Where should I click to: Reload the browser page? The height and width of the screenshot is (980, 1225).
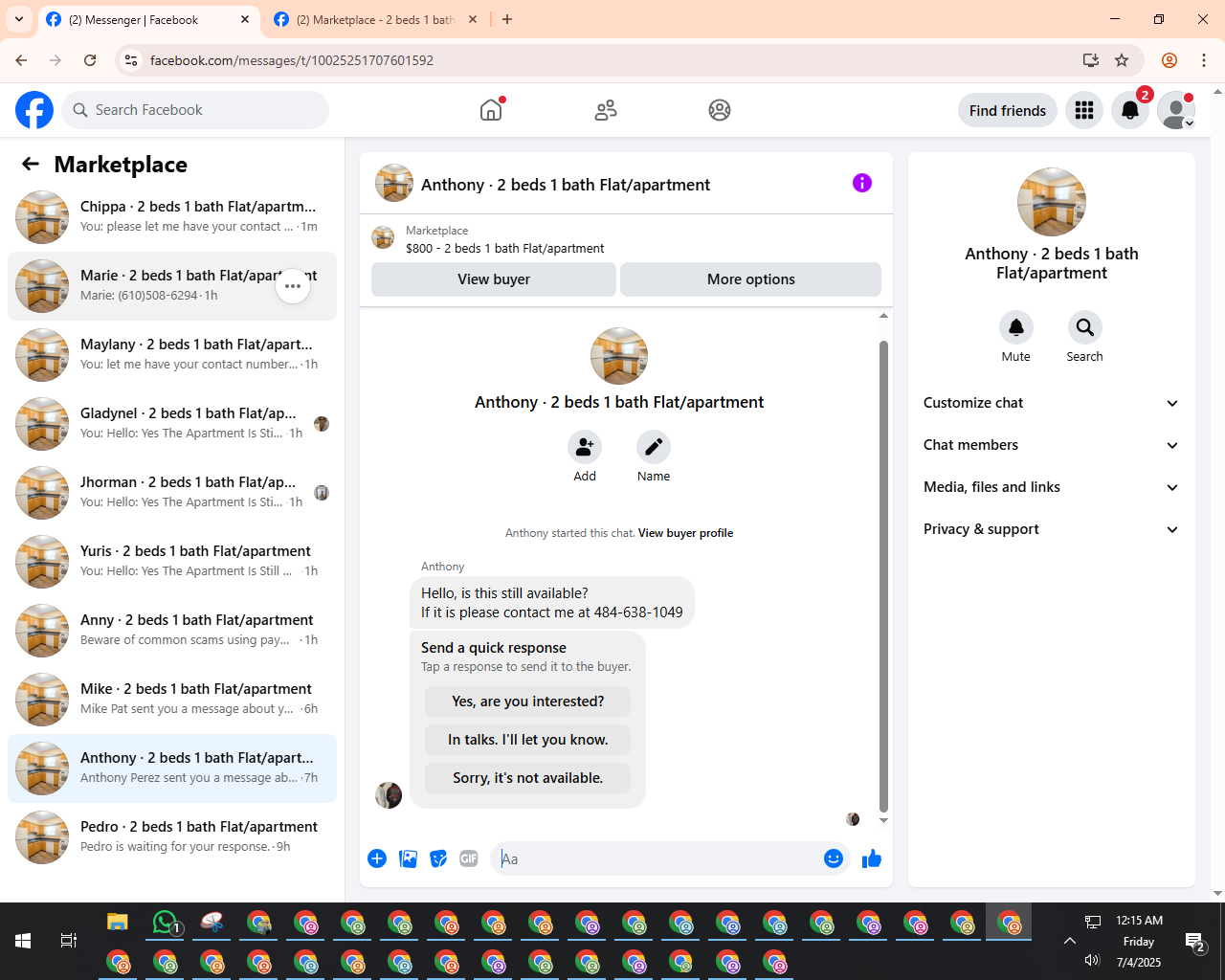pos(90,60)
